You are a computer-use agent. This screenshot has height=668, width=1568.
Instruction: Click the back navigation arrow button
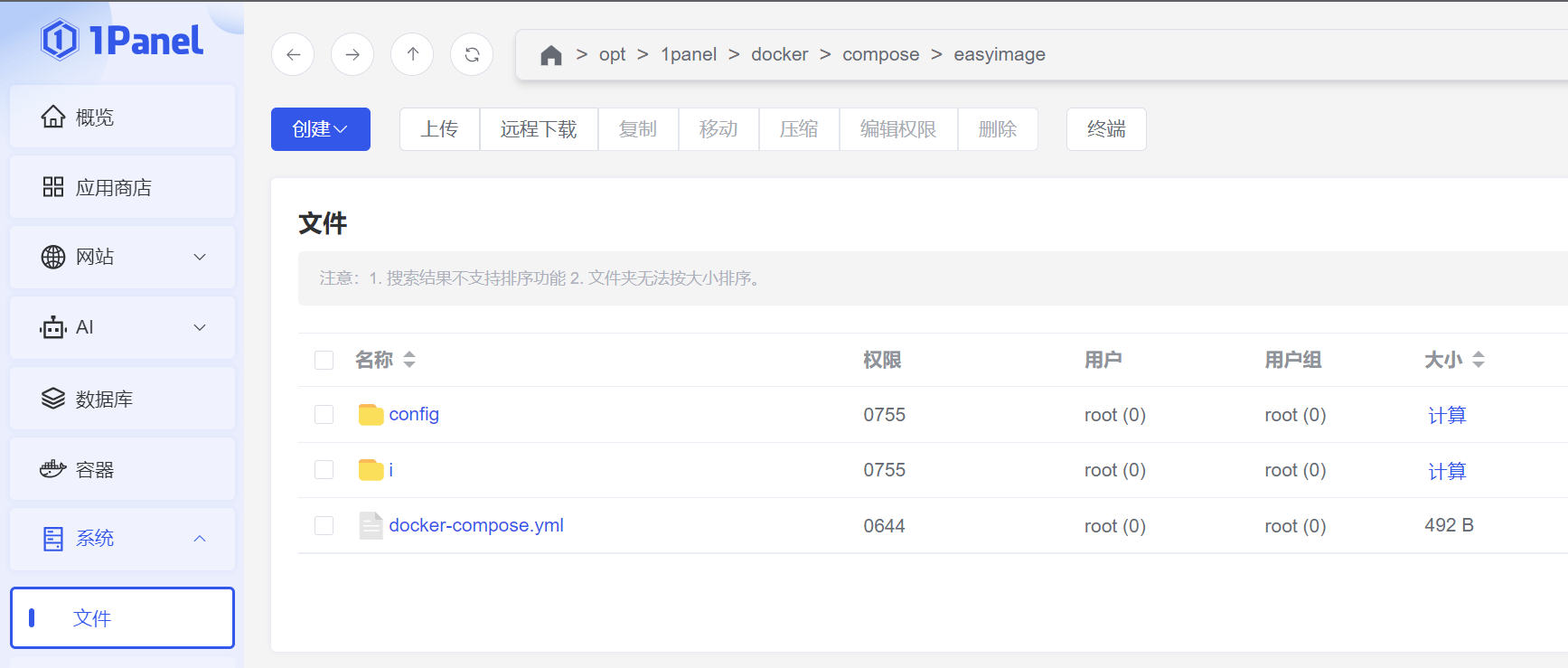(x=293, y=54)
